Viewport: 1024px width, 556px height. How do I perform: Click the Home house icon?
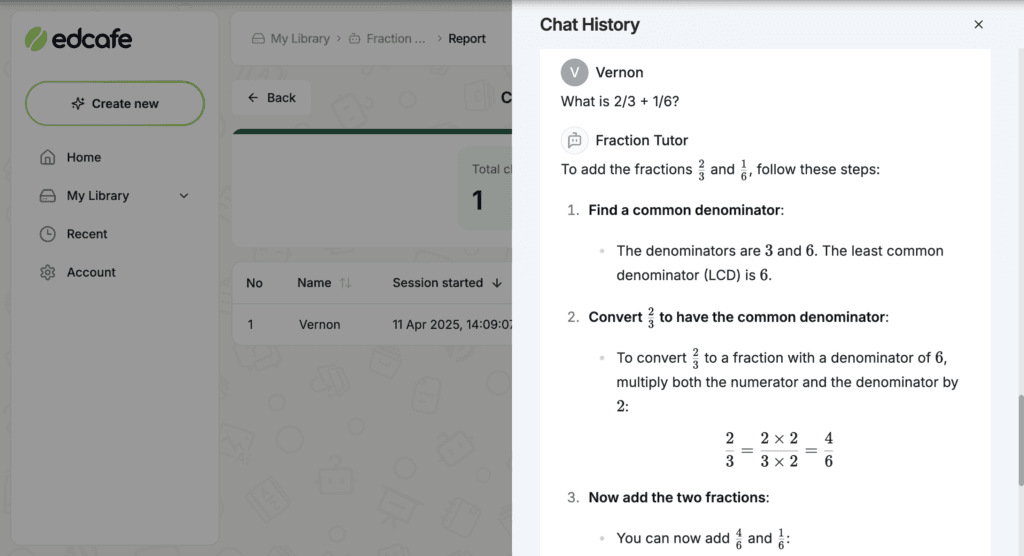48,157
